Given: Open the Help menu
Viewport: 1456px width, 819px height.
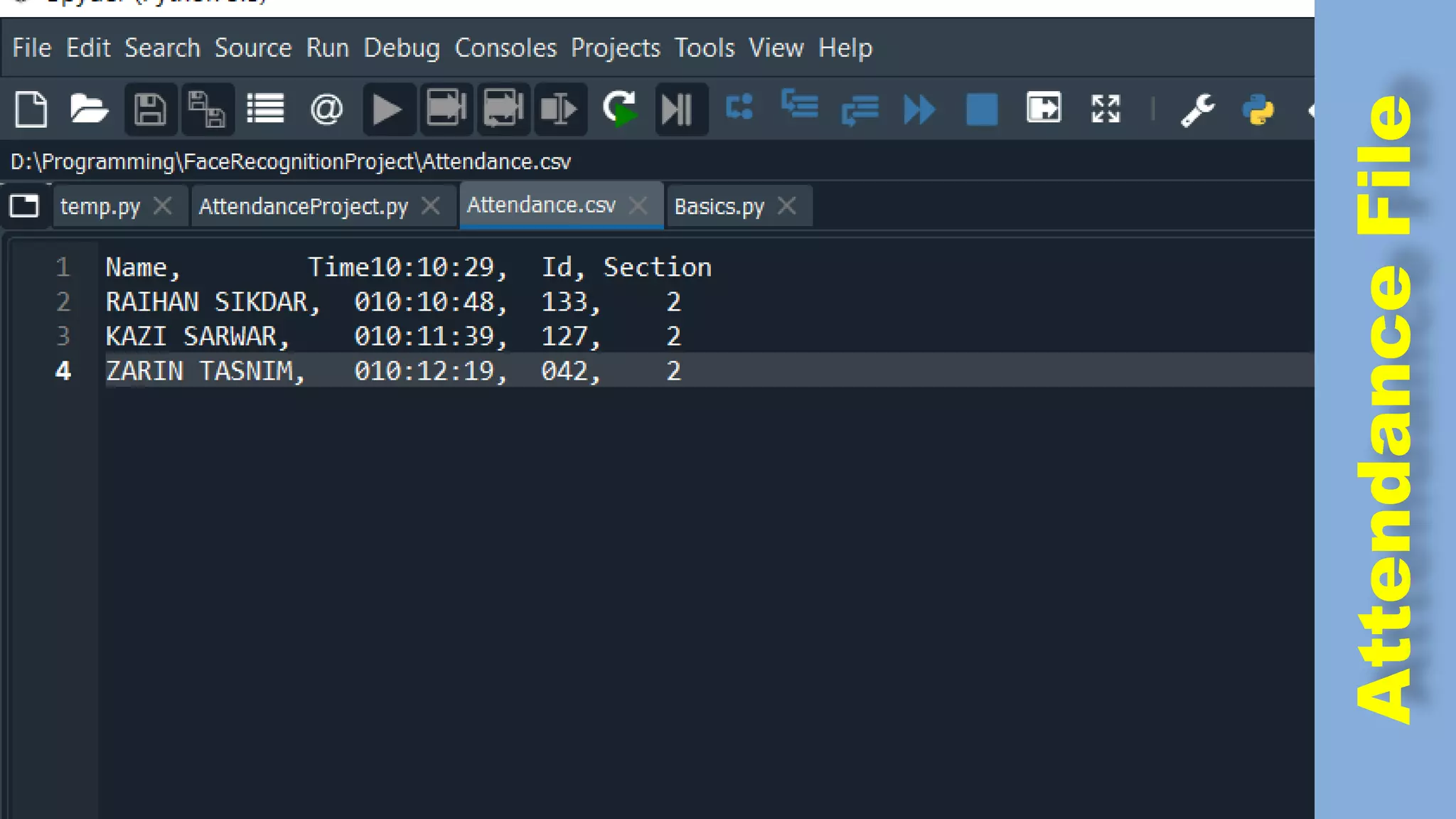Looking at the screenshot, I should 845,48.
